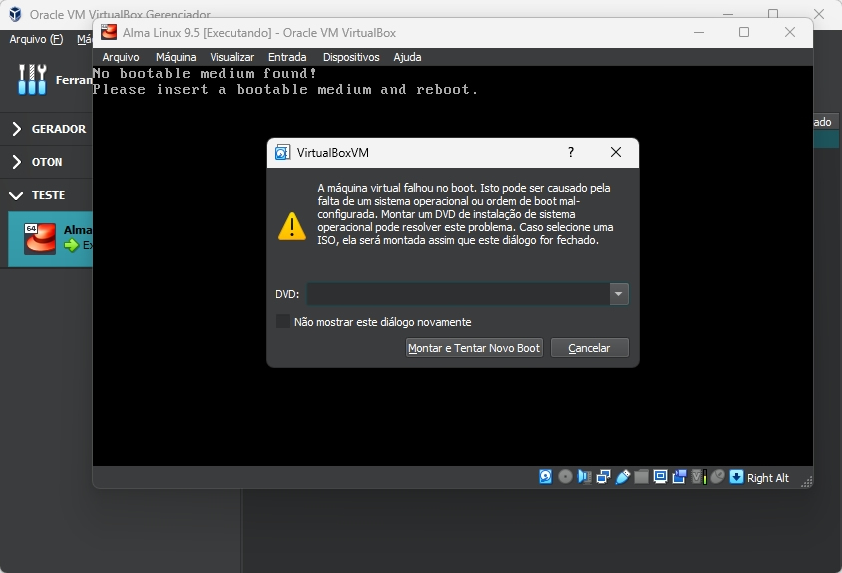
Task: Open Arquivo (F) menu in Manager window
Action: pyautogui.click(x=36, y=39)
